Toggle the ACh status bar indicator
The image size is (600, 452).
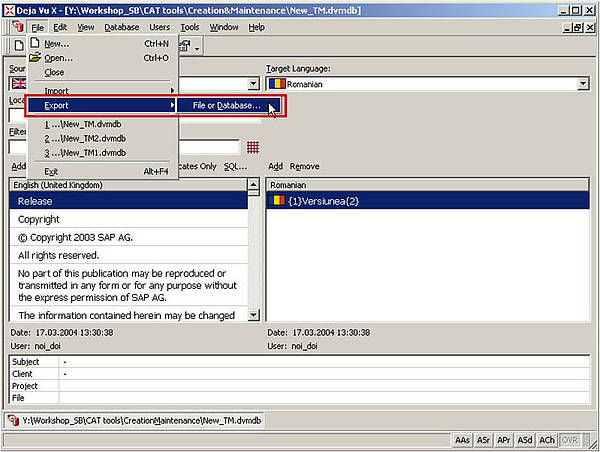(x=547, y=440)
